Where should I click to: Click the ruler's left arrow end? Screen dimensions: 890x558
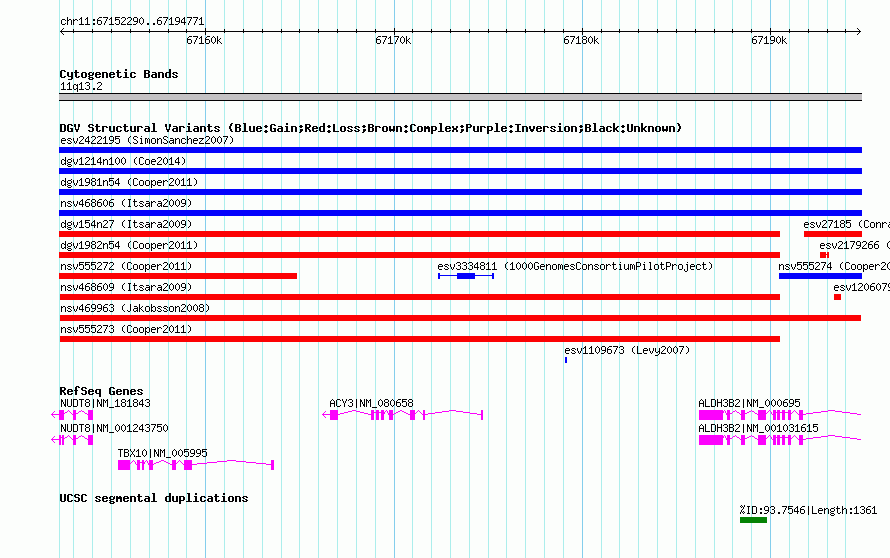click(x=62, y=32)
